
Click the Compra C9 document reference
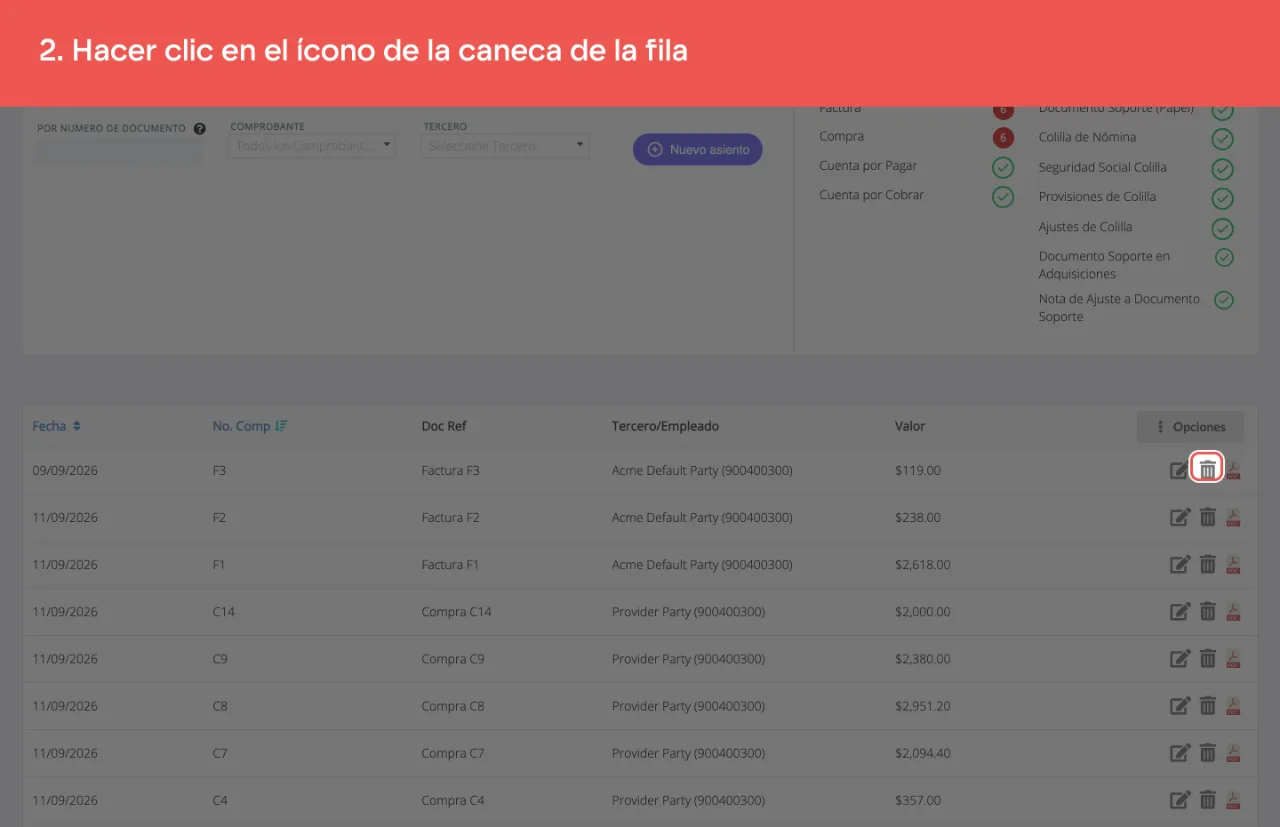coord(453,659)
